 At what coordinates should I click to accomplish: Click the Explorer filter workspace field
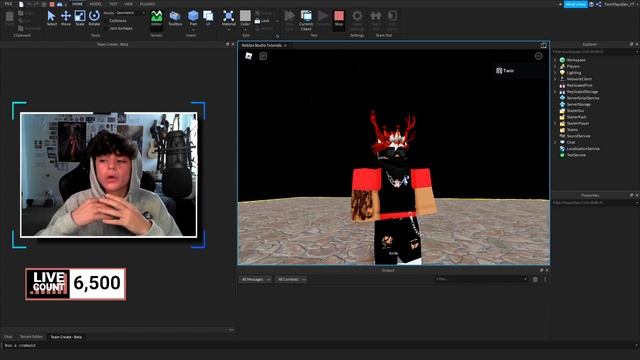pyautogui.click(x=594, y=52)
